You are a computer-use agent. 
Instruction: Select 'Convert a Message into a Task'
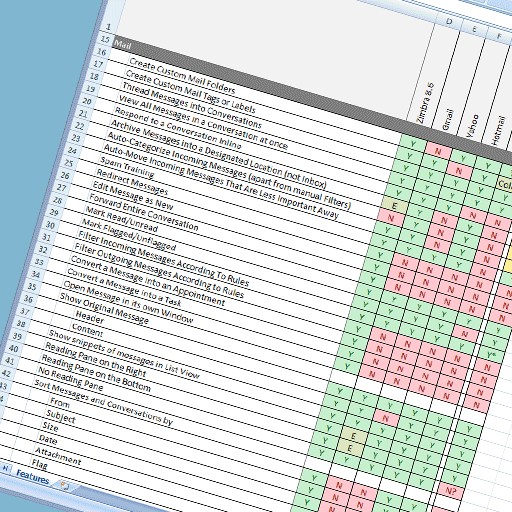(124, 287)
